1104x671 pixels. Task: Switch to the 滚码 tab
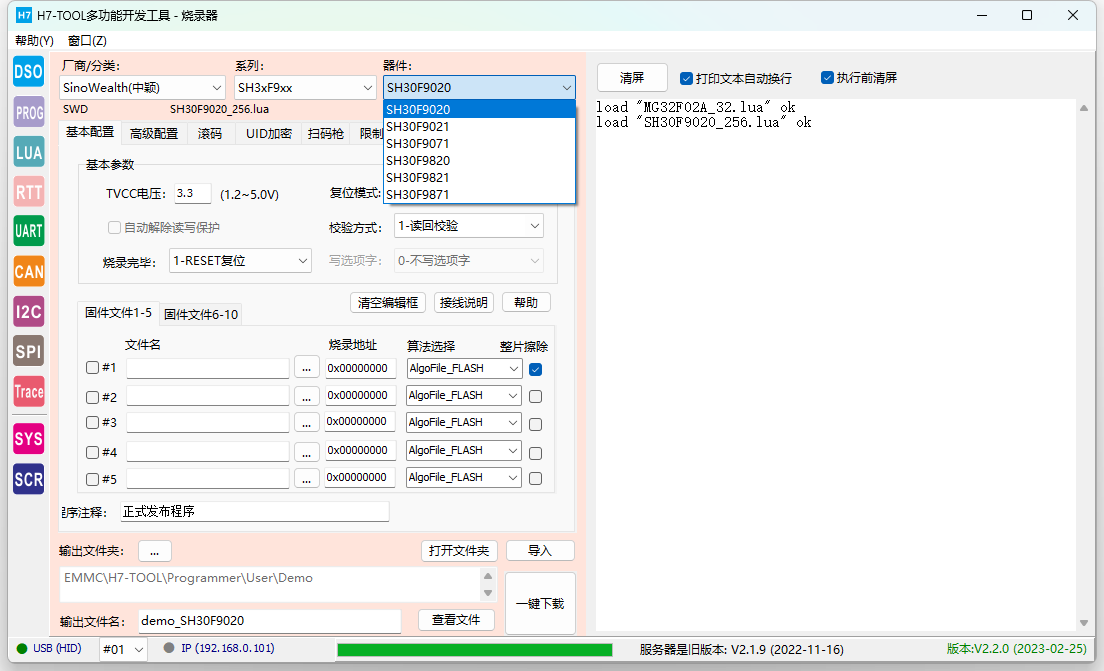coord(210,134)
